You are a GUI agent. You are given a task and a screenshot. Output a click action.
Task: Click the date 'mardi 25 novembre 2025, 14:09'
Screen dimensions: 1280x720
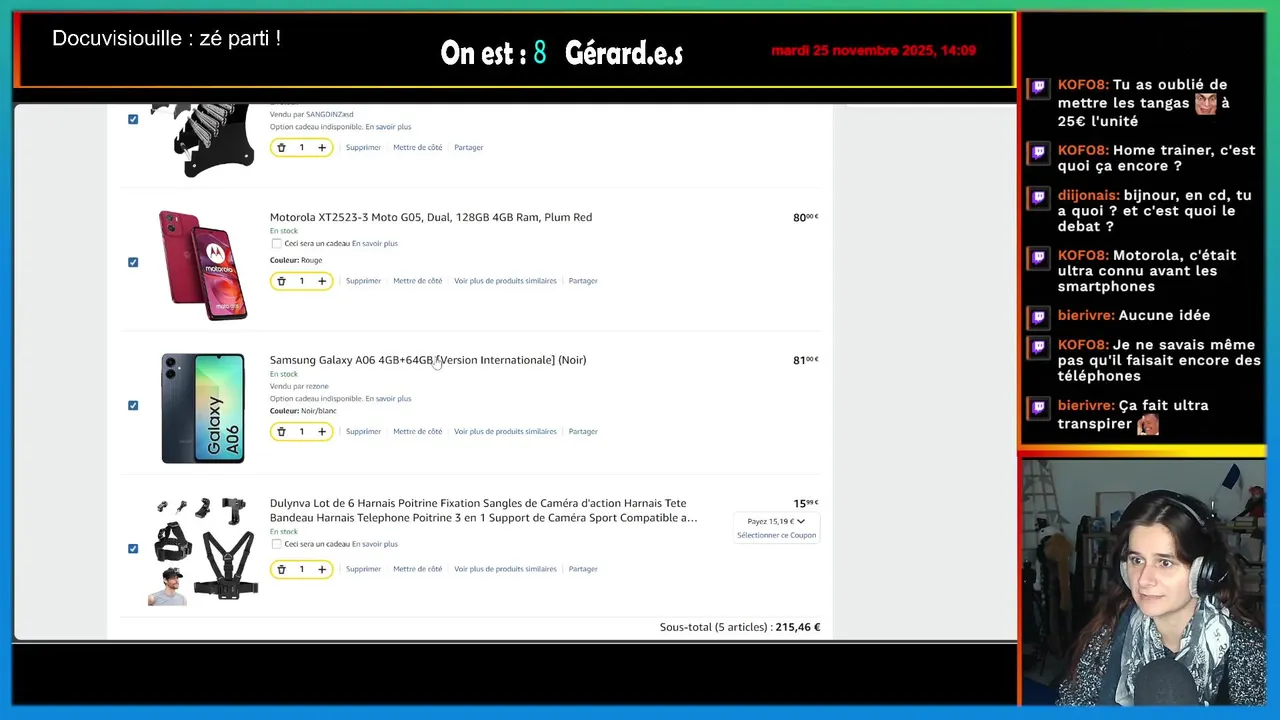[x=874, y=50]
